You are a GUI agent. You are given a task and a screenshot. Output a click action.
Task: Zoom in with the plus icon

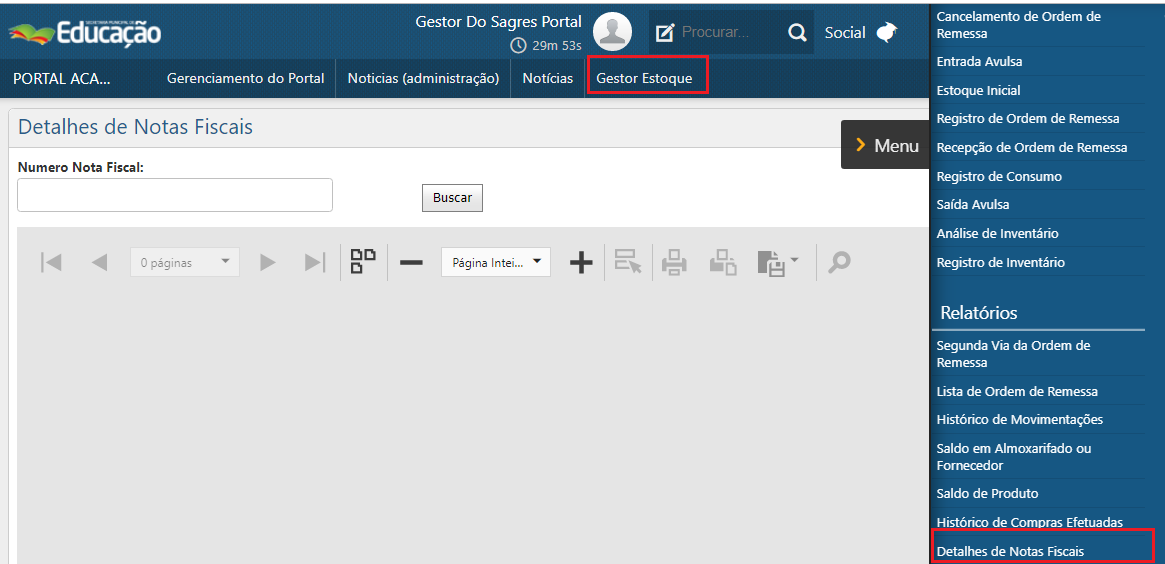coord(581,262)
